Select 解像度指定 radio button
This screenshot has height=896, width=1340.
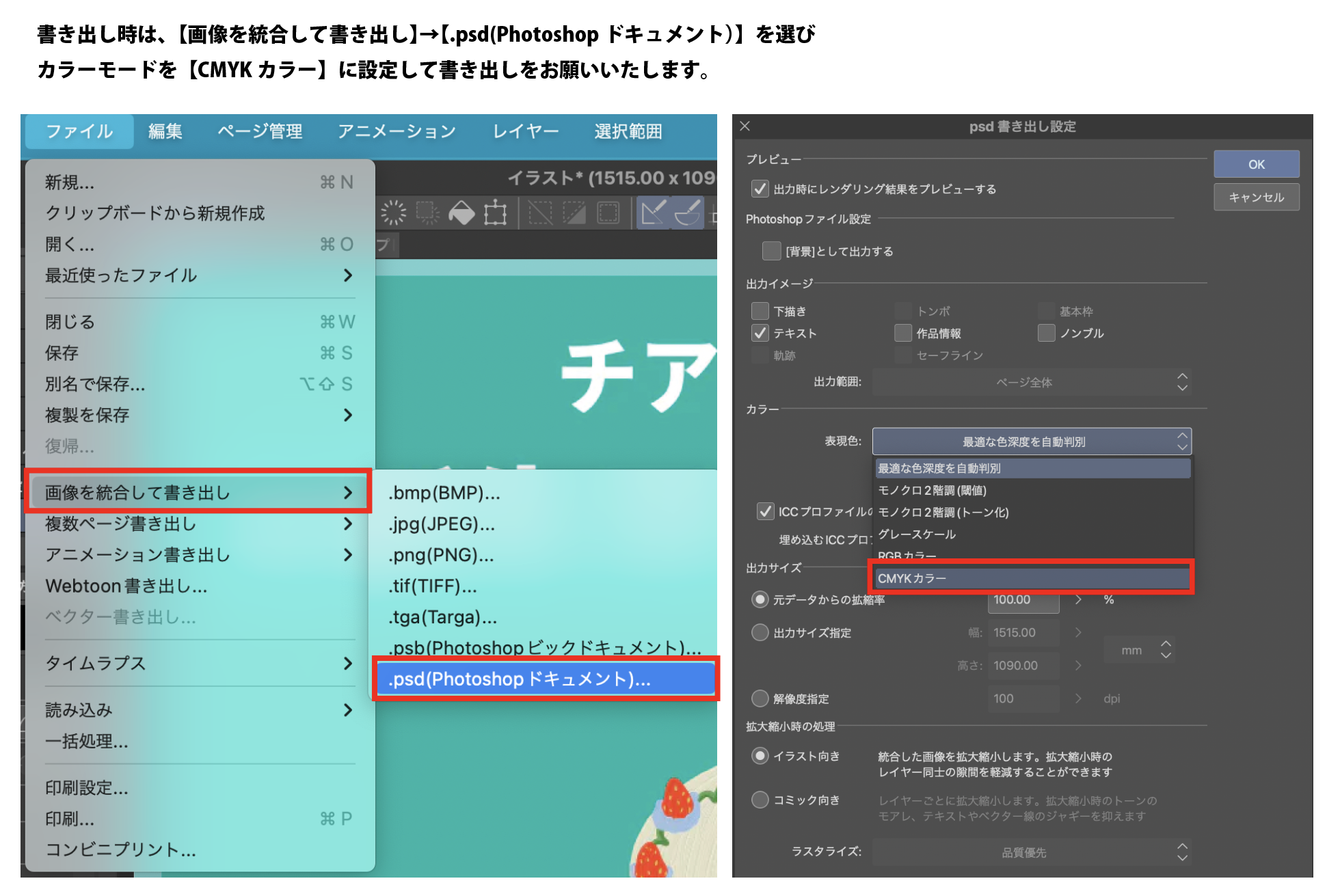[x=760, y=698]
